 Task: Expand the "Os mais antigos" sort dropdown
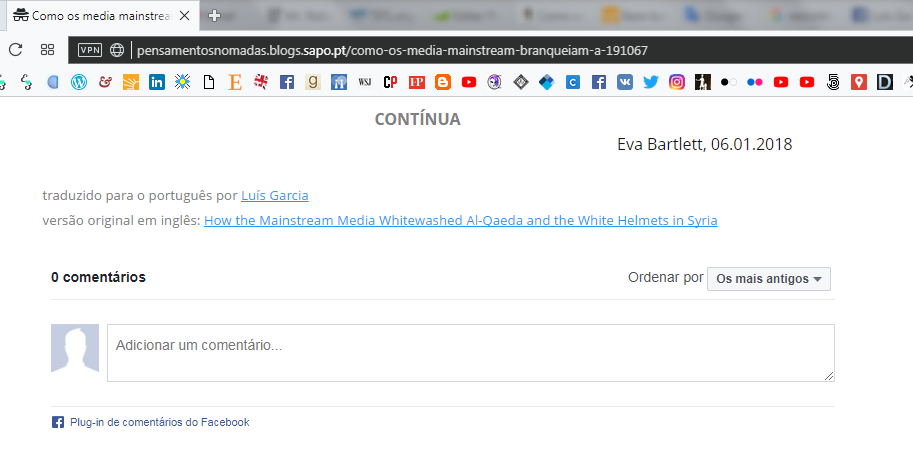click(768, 279)
